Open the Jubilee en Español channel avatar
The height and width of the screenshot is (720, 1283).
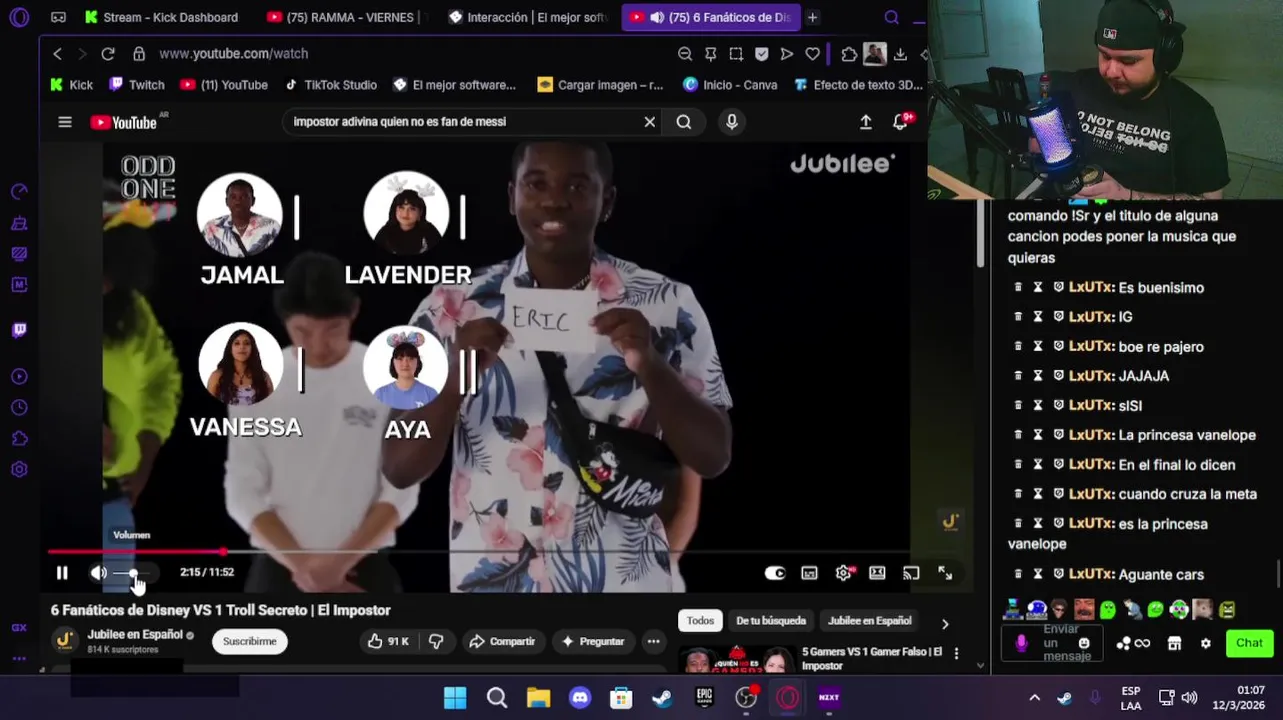click(65, 640)
